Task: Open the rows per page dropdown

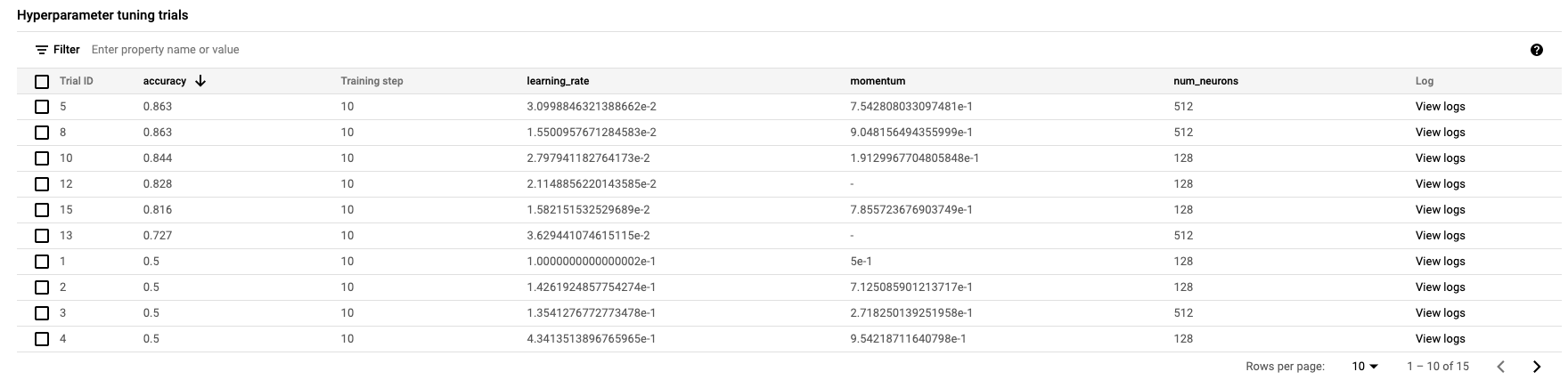Action: (x=1365, y=367)
